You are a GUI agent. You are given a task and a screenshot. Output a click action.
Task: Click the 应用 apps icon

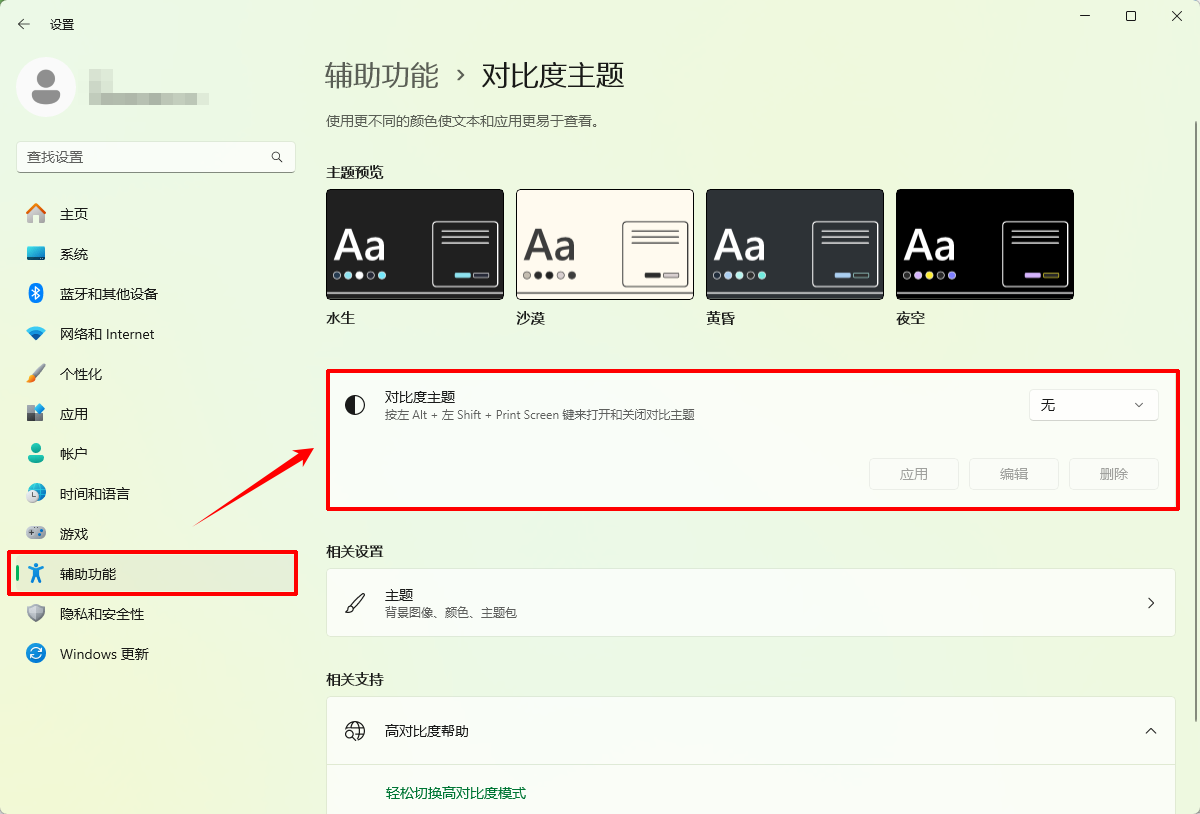36,414
